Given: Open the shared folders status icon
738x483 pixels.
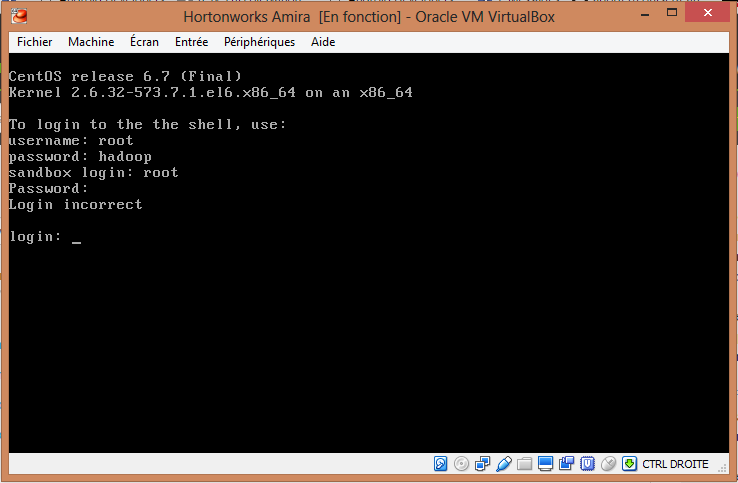Looking at the screenshot, I should pyautogui.click(x=524, y=464).
